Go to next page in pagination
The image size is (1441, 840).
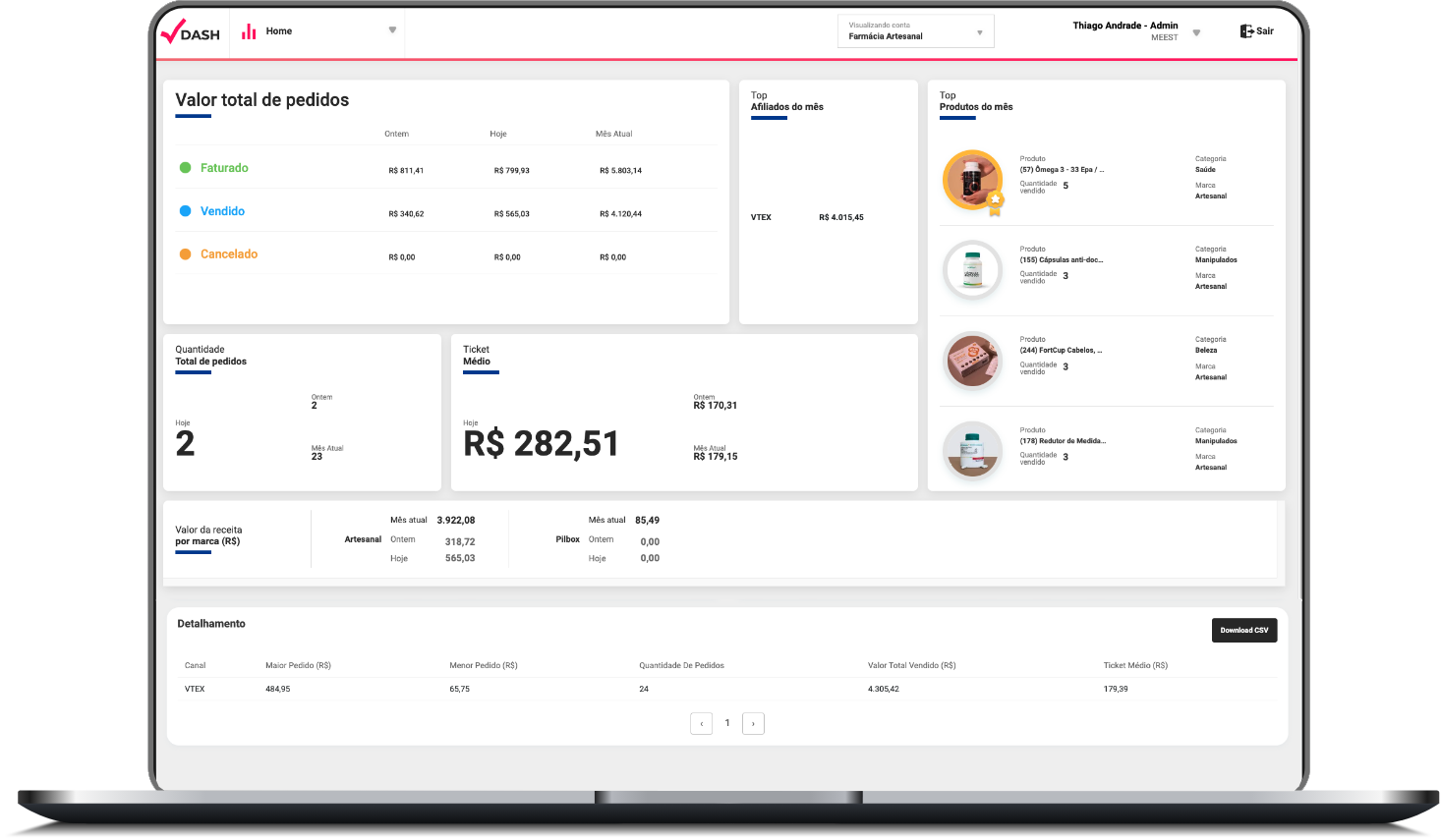tap(753, 723)
